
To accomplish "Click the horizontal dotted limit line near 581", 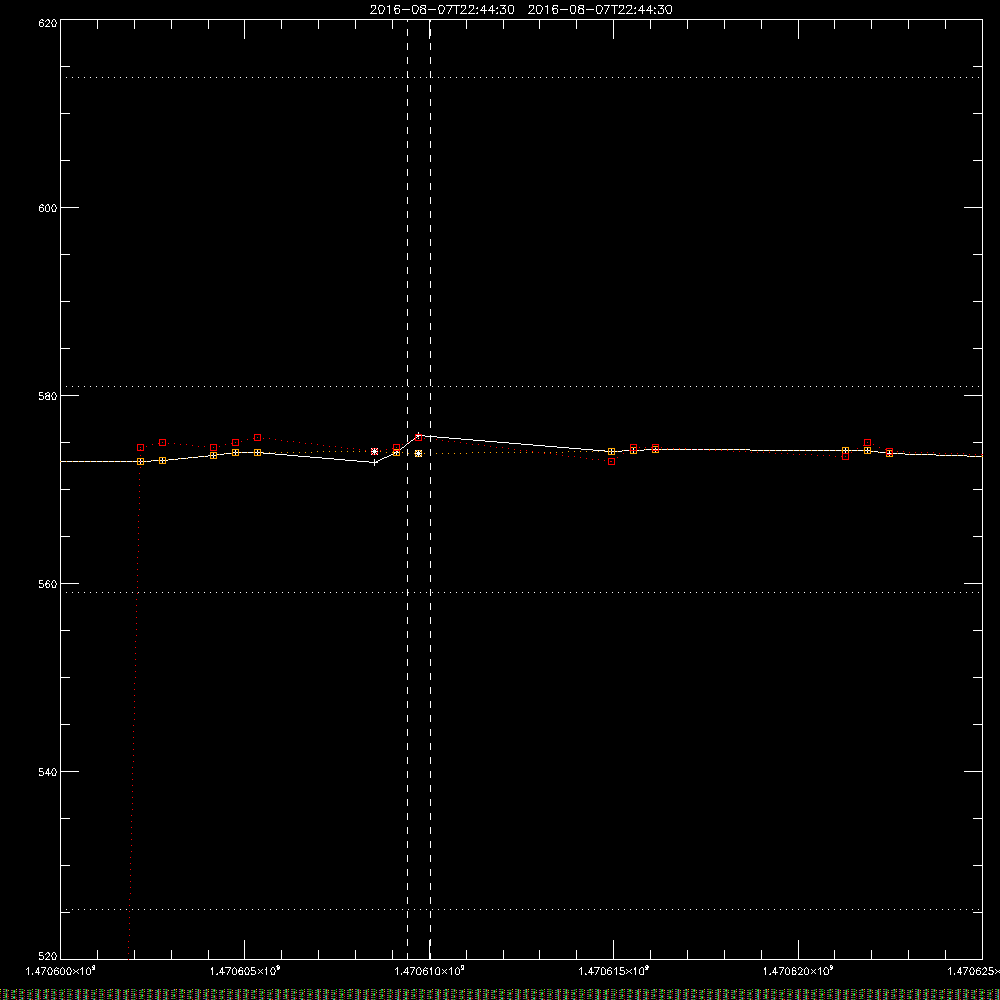I will (x=521, y=386).
